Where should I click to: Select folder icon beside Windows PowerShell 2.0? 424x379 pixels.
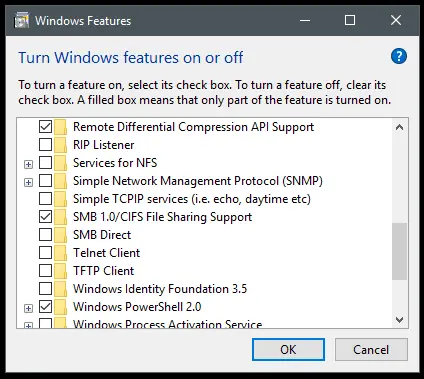pyautogui.click(x=60, y=307)
